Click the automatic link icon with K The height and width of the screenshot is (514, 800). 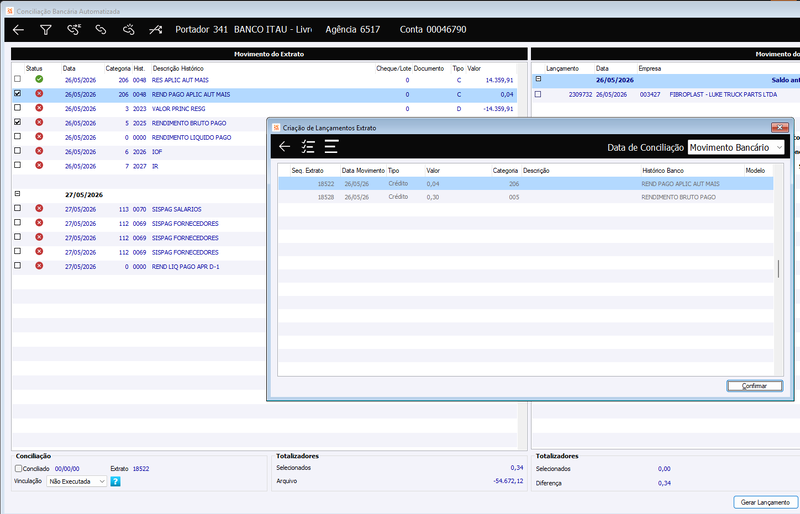[74, 30]
